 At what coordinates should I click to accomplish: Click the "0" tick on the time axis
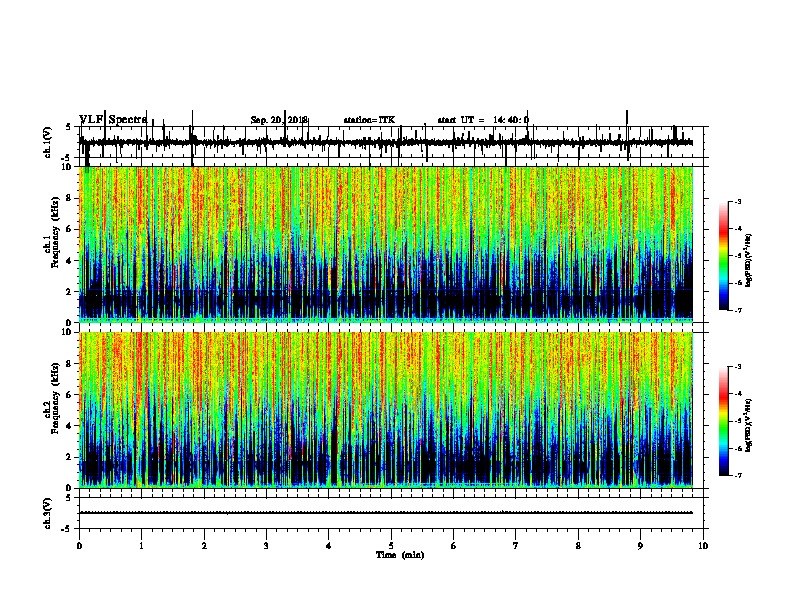[79, 546]
